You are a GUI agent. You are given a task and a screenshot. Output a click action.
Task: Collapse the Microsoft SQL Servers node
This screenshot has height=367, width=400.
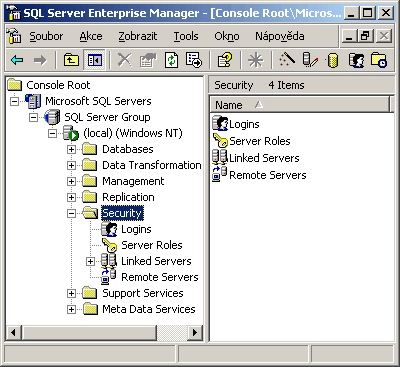(x=14, y=101)
